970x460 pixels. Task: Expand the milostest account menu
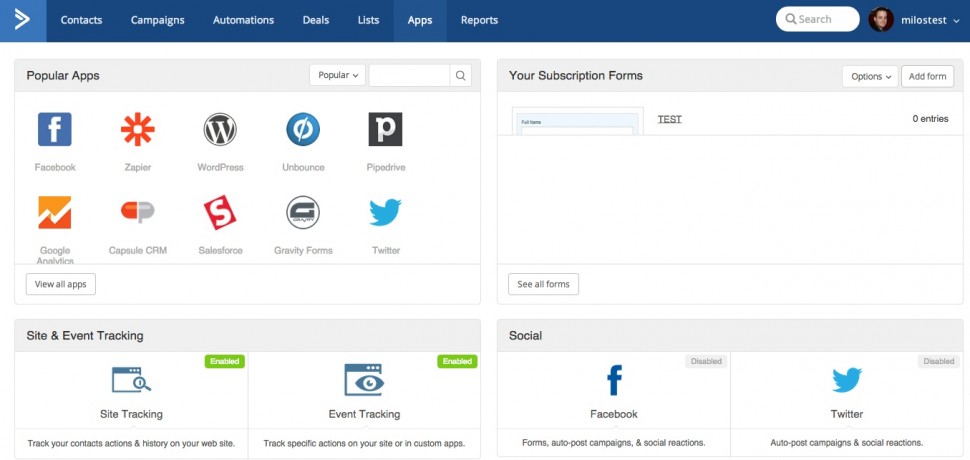point(929,20)
